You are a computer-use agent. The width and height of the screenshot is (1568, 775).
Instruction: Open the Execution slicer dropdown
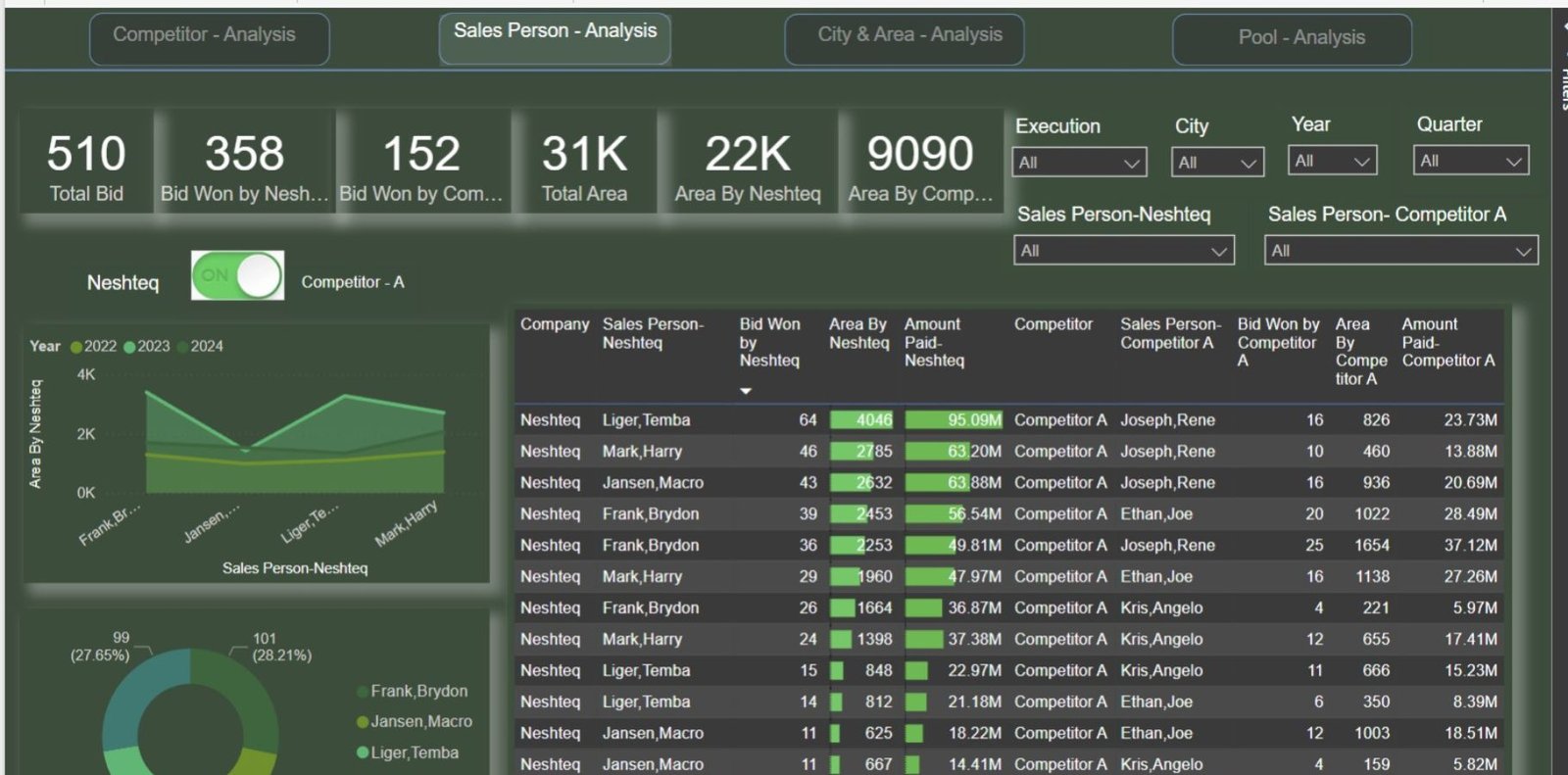click(x=1078, y=163)
